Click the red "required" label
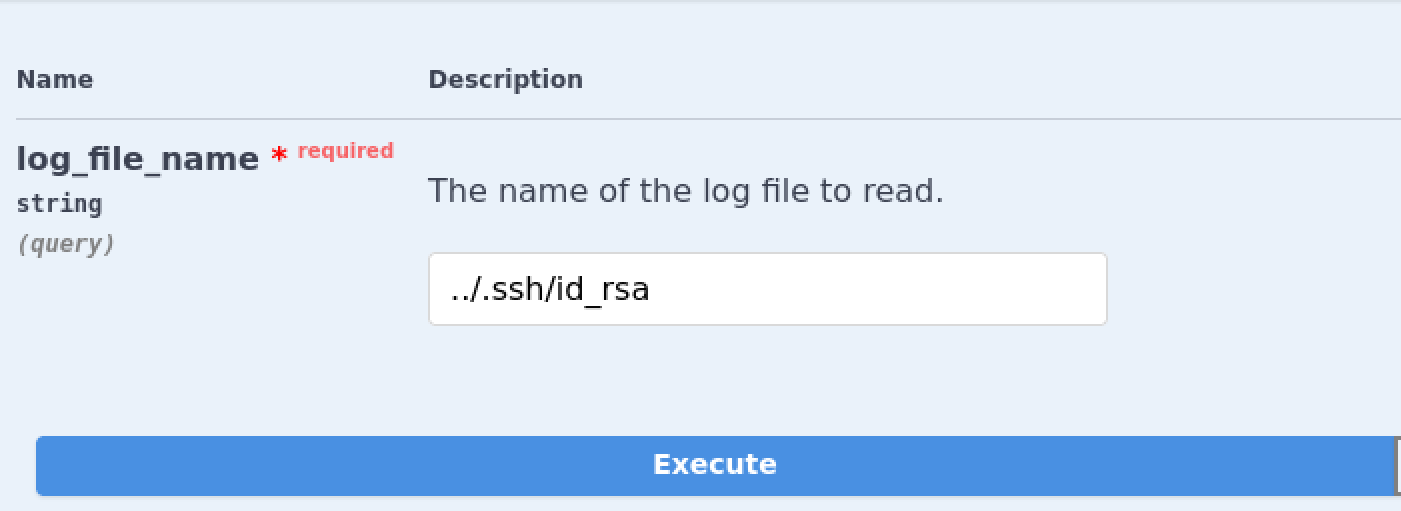 [x=346, y=151]
